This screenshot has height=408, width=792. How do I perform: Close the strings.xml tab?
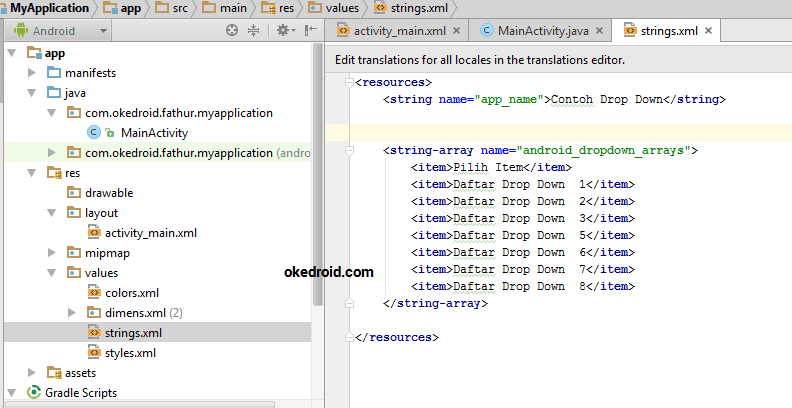tap(709, 31)
